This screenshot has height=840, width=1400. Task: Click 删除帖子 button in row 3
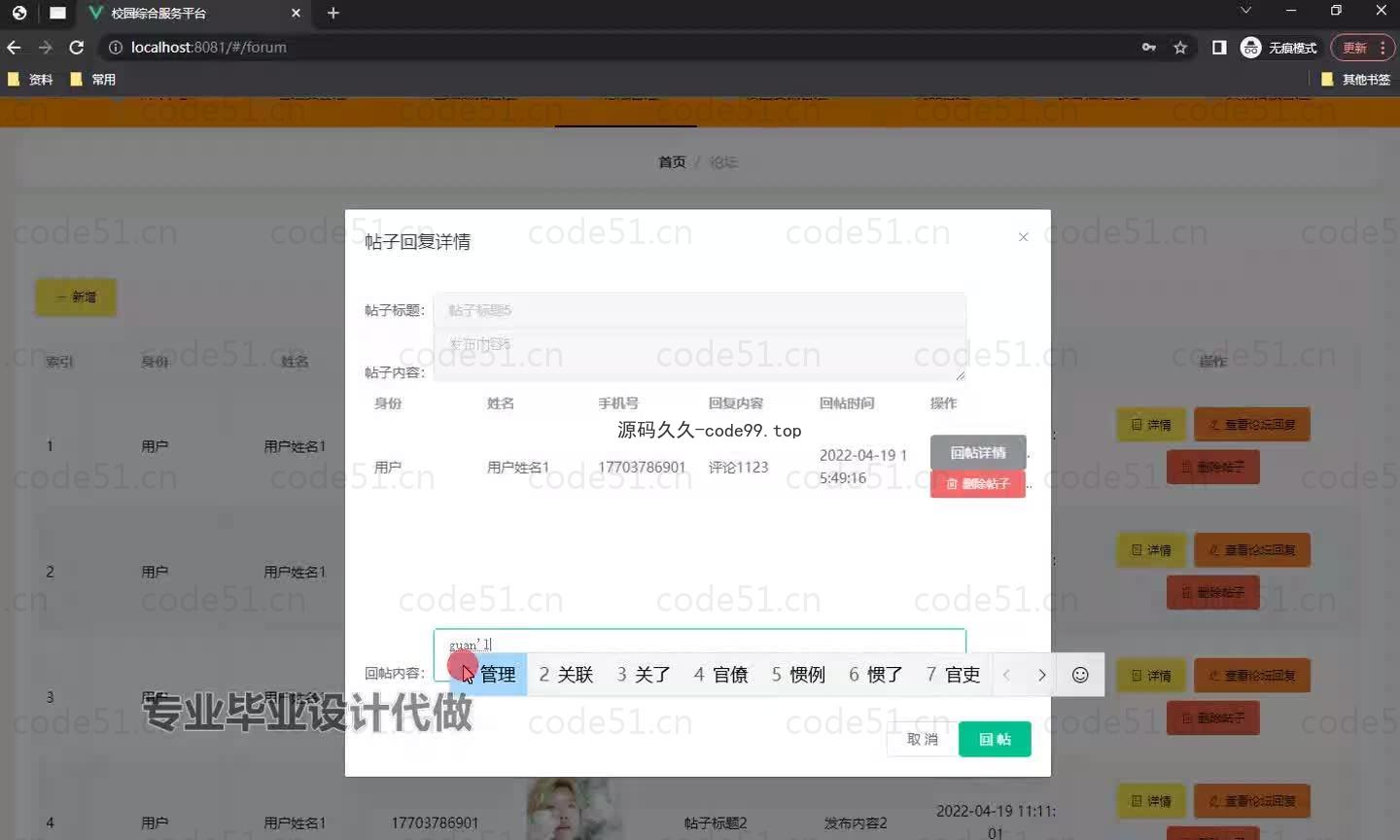coord(1212,718)
